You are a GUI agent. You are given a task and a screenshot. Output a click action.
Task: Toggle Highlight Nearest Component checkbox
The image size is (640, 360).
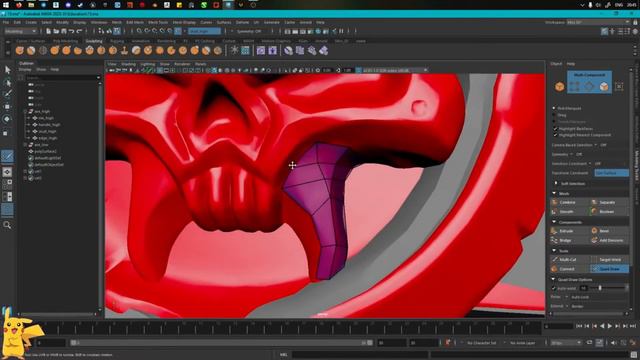click(556, 135)
